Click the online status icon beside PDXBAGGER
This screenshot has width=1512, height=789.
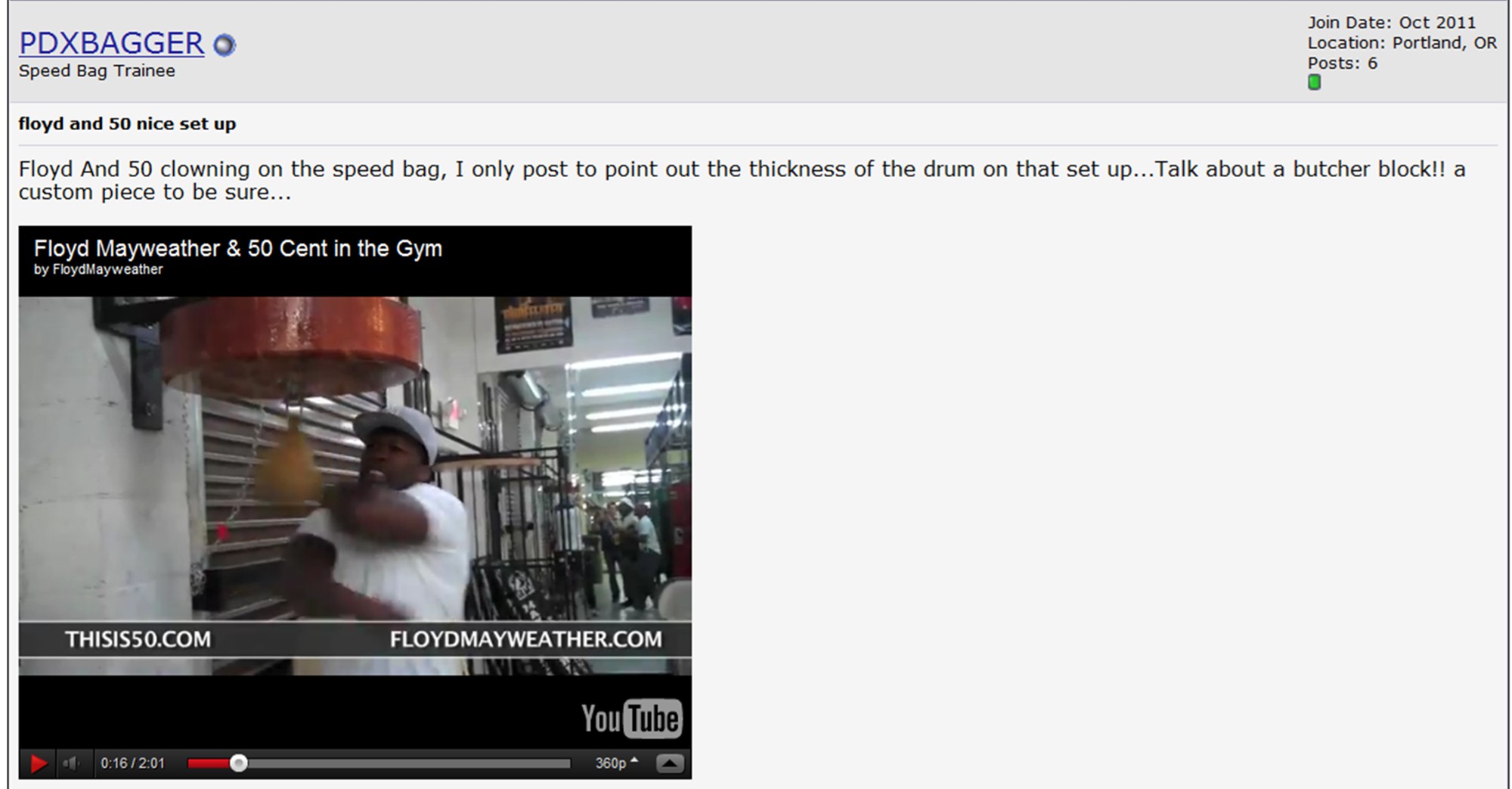pyautogui.click(x=225, y=45)
